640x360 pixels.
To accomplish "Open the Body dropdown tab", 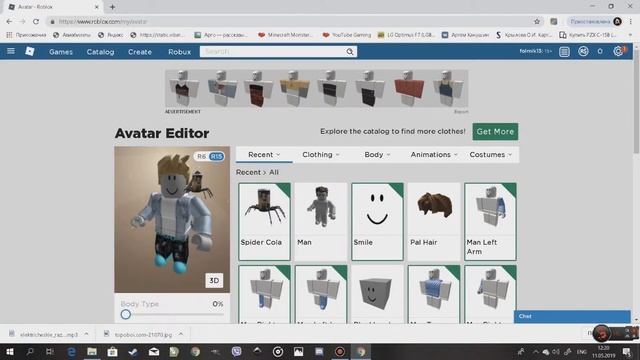I will 377,155.
